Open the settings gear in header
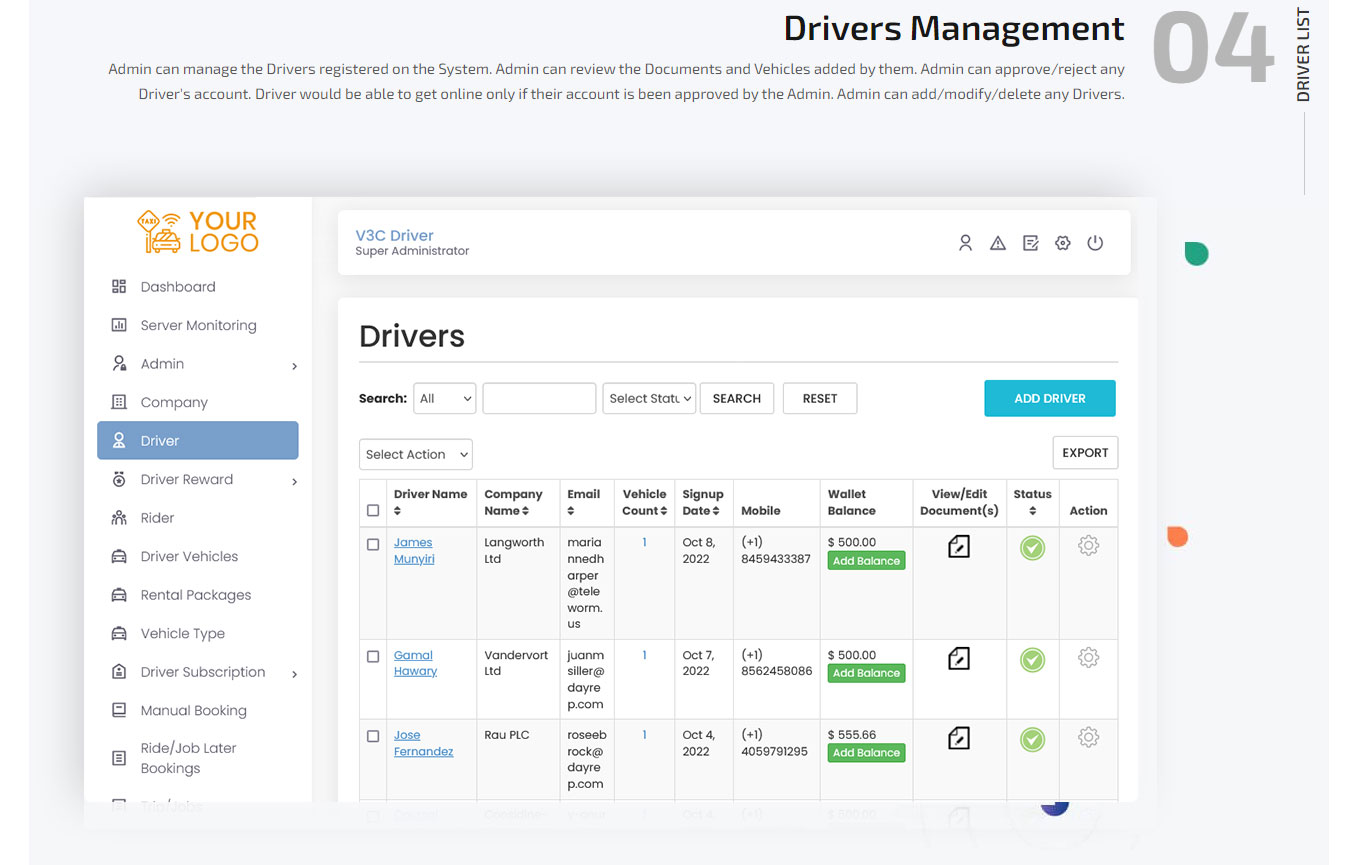The width and height of the screenshot is (1359, 865). [x=1063, y=243]
